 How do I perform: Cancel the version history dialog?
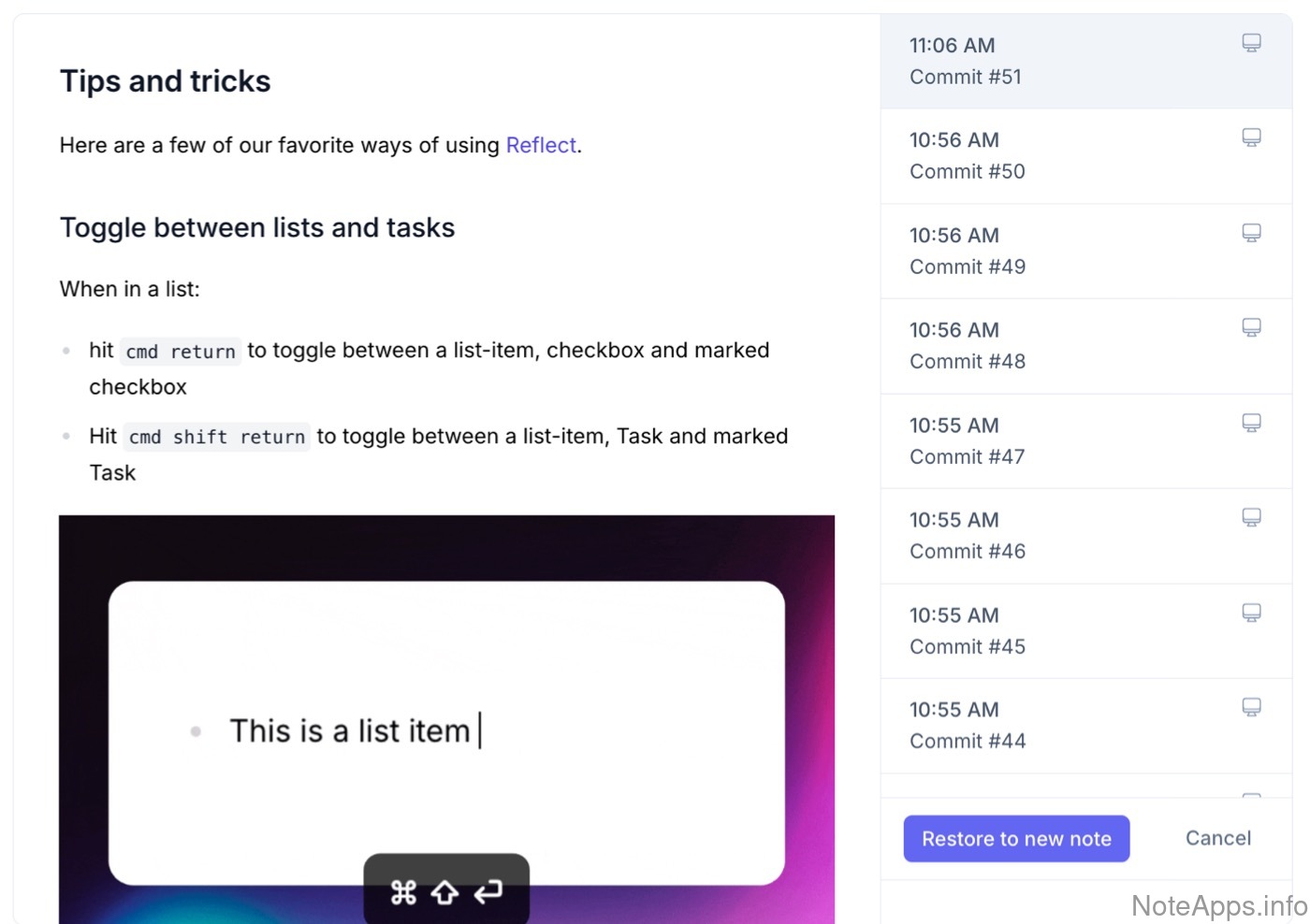click(x=1217, y=839)
